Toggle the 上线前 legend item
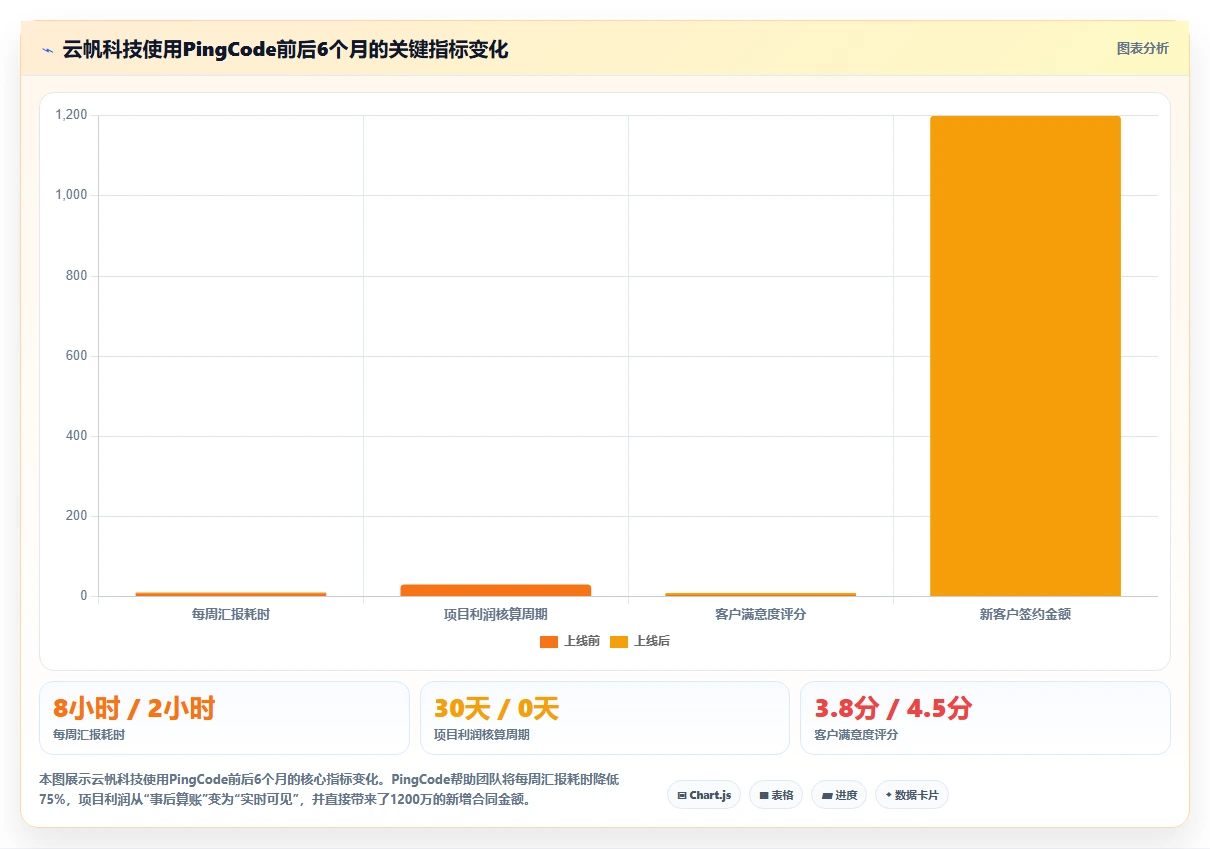Viewport: 1210px width, 849px height. click(570, 641)
